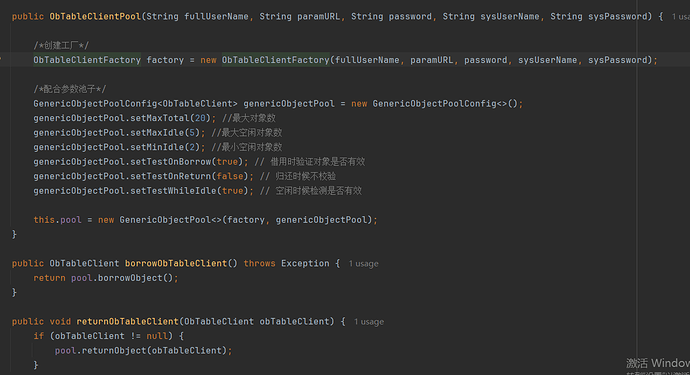This screenshot has width=690, height=375.
Task: Click the ObTableClientPool constructor name
Action: (x=95, y=16)
